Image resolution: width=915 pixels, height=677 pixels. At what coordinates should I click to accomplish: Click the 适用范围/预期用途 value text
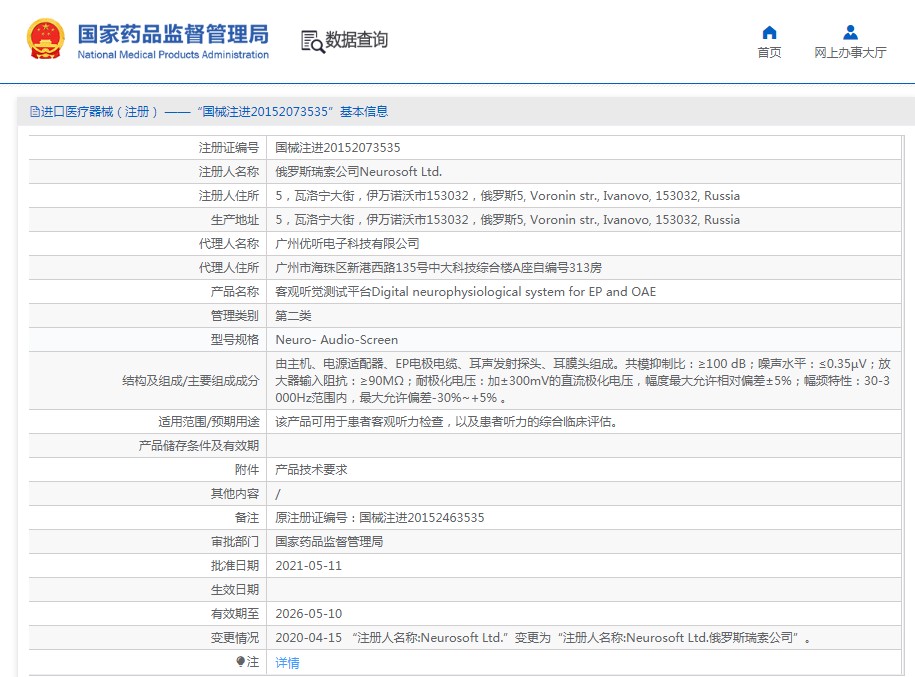click(x=446, y=421)
